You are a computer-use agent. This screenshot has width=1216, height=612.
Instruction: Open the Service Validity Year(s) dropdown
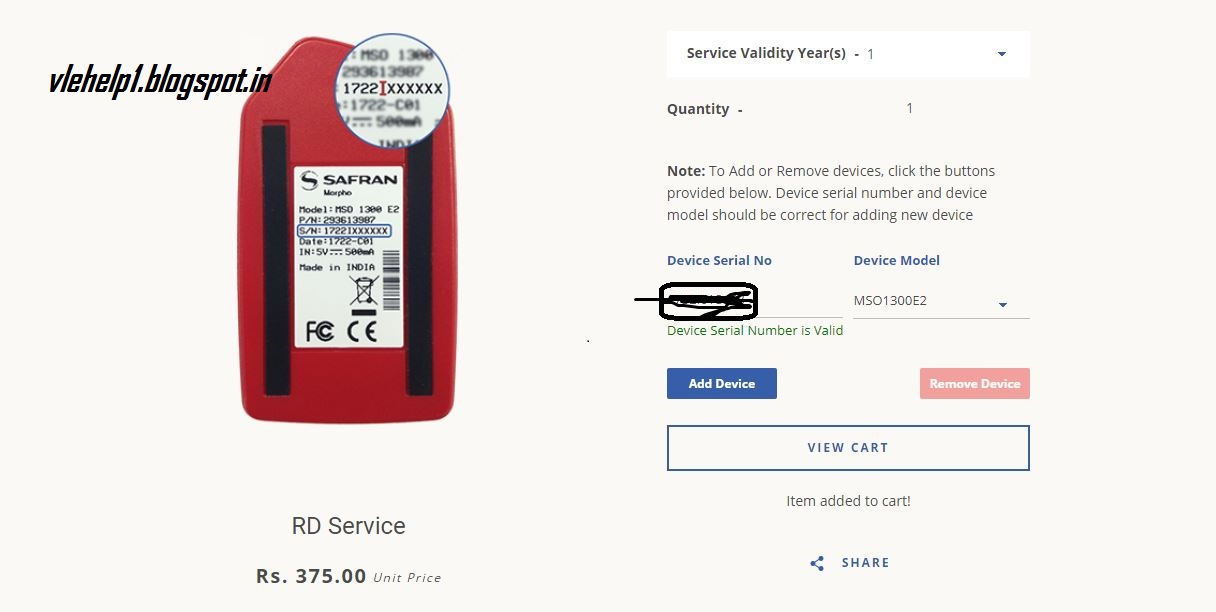[1001, 54]
